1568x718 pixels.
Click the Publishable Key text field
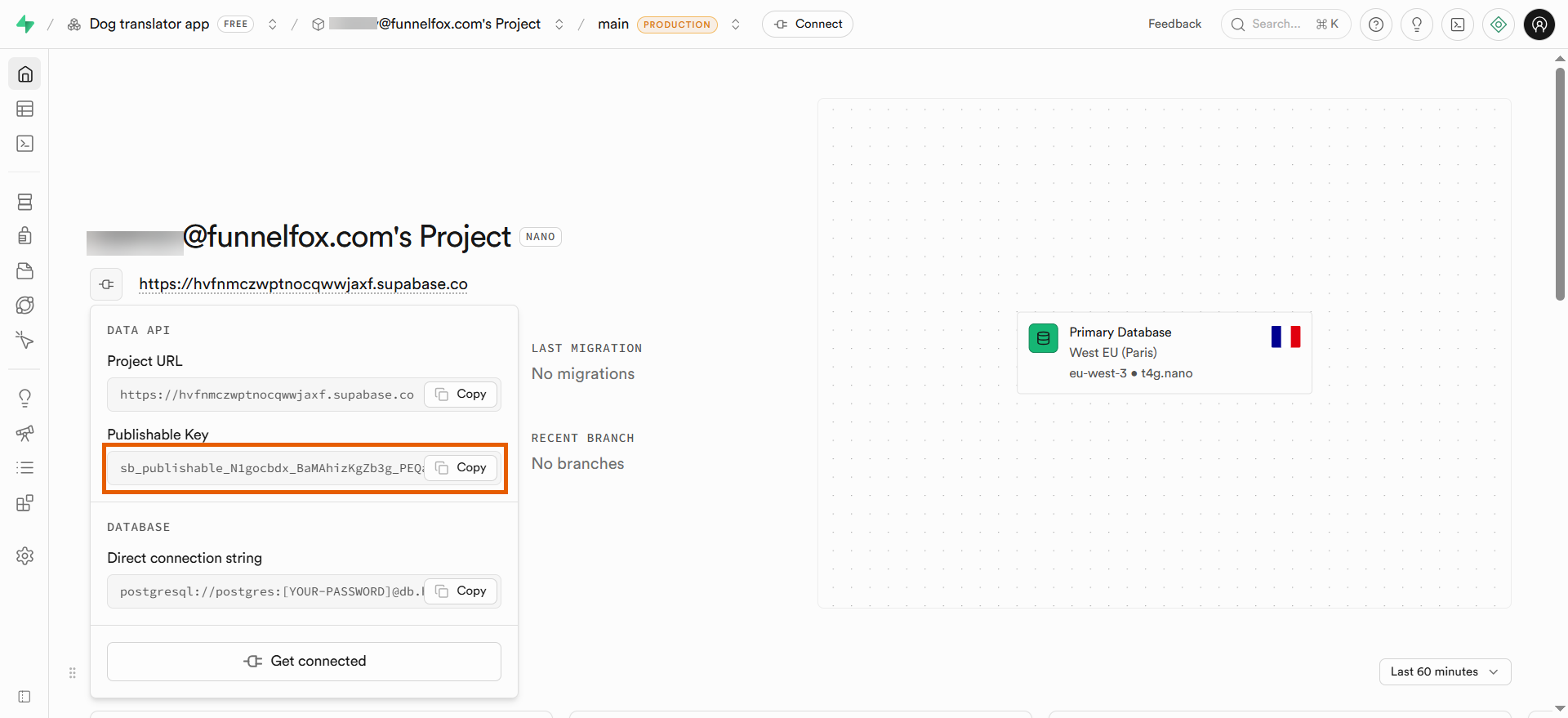click(304, 468)
